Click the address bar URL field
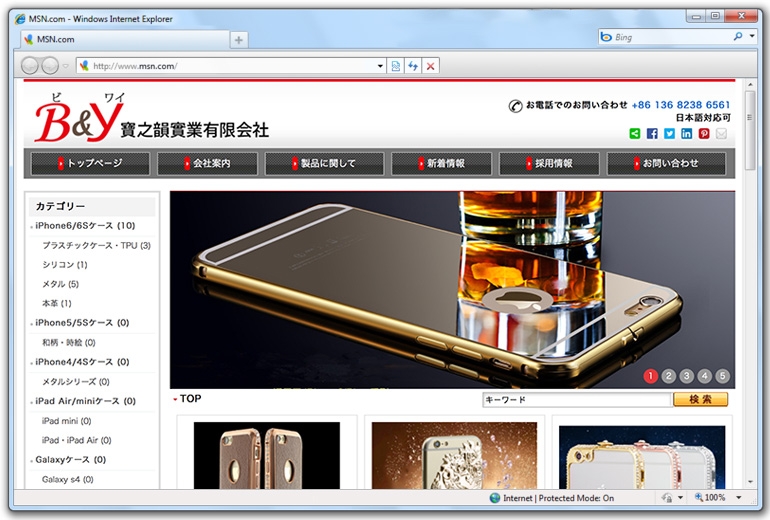The image size is (770, 520). (231, 66)
